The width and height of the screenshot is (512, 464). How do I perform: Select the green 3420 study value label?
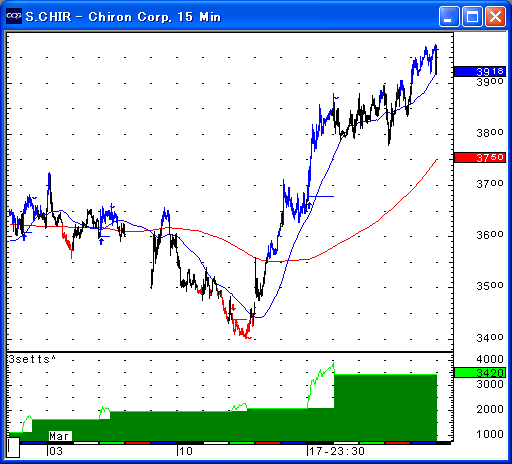pos(480,372)
